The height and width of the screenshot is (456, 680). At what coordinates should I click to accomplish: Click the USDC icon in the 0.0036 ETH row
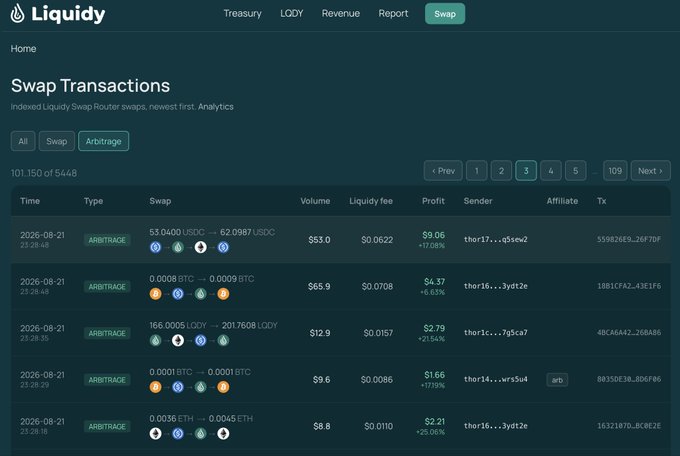[x=178, y=433]
